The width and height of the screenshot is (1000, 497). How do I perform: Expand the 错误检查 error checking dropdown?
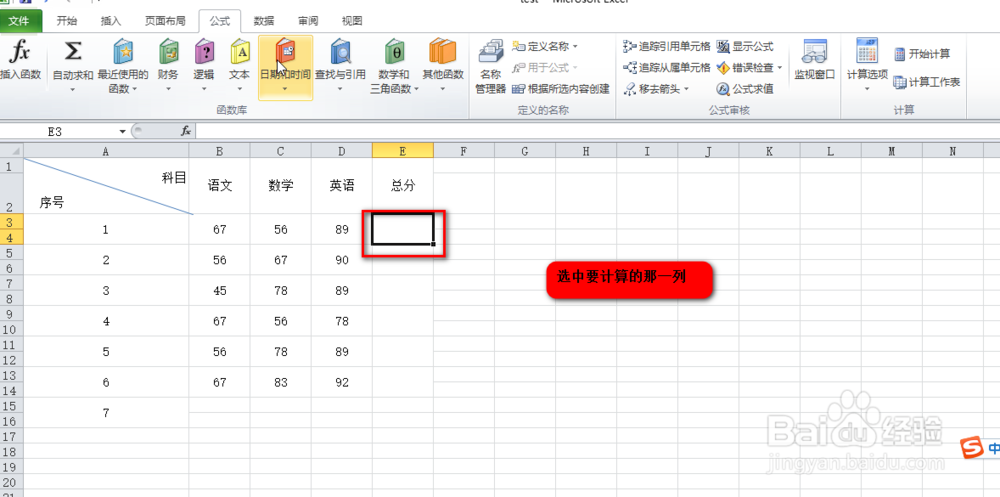pos(779,68)
